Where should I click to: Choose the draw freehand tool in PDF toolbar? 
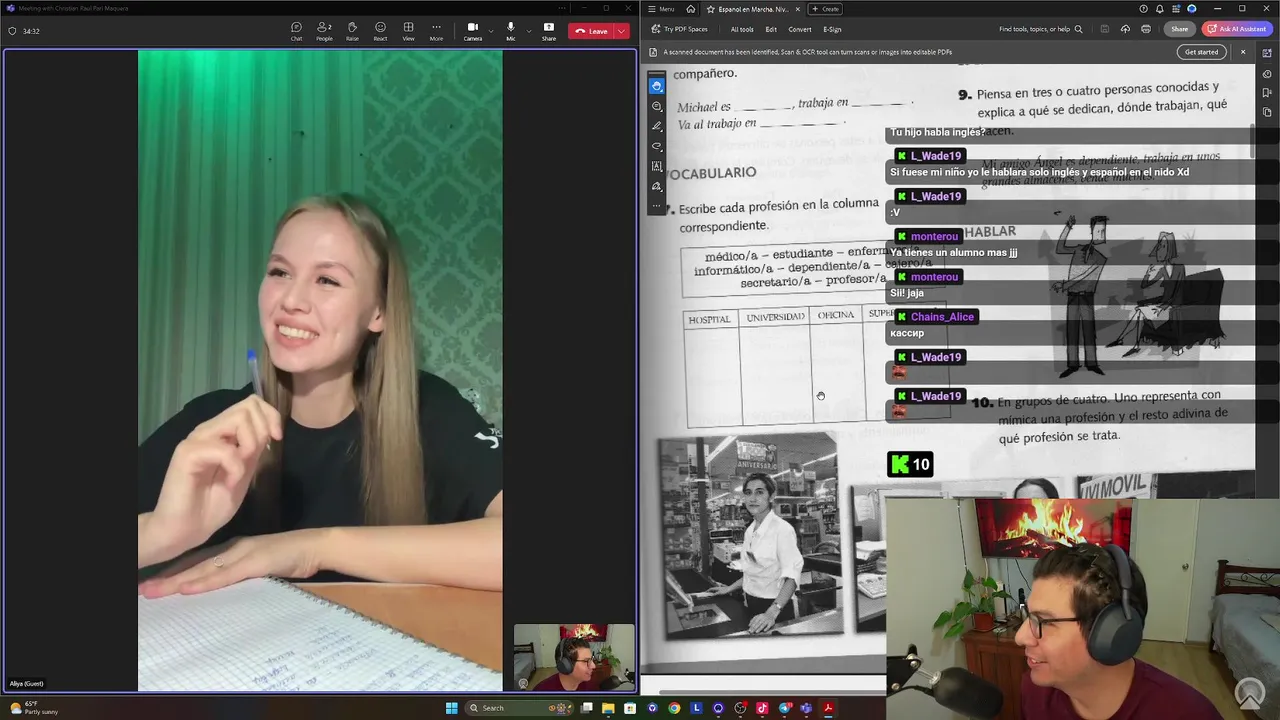[x=657, y=146]
